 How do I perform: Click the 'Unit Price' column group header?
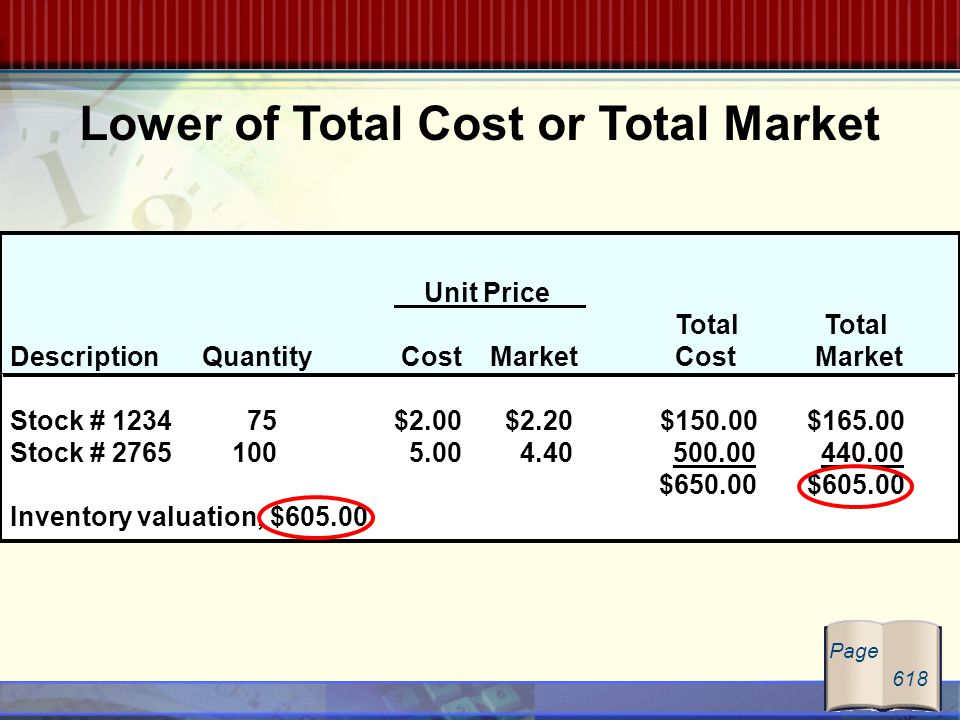click(x=487, y=292)
